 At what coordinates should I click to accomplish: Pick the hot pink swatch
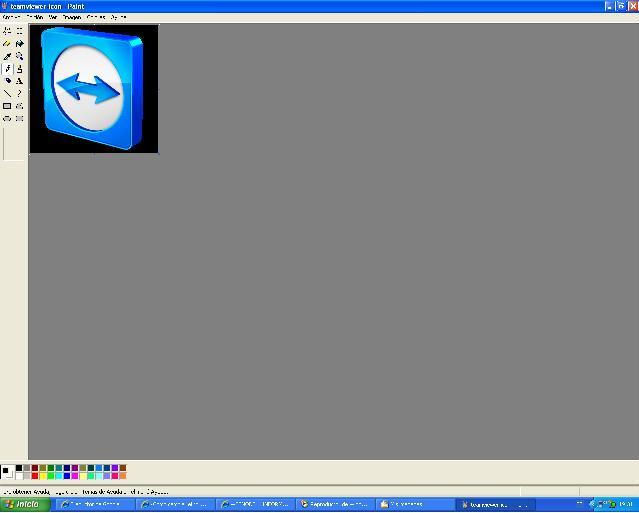pos(115,476)
